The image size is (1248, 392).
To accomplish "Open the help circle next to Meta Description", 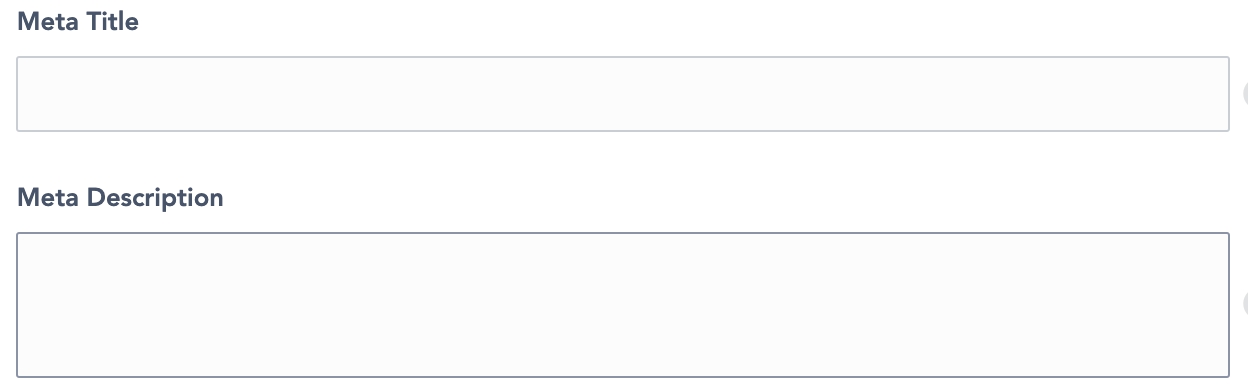I will pyautogui.click(x=1245, y=305).
